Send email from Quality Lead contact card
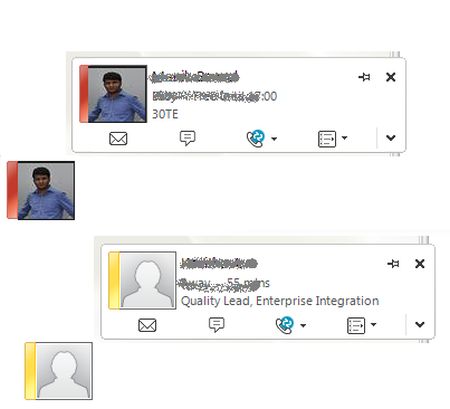 (147, 325)
